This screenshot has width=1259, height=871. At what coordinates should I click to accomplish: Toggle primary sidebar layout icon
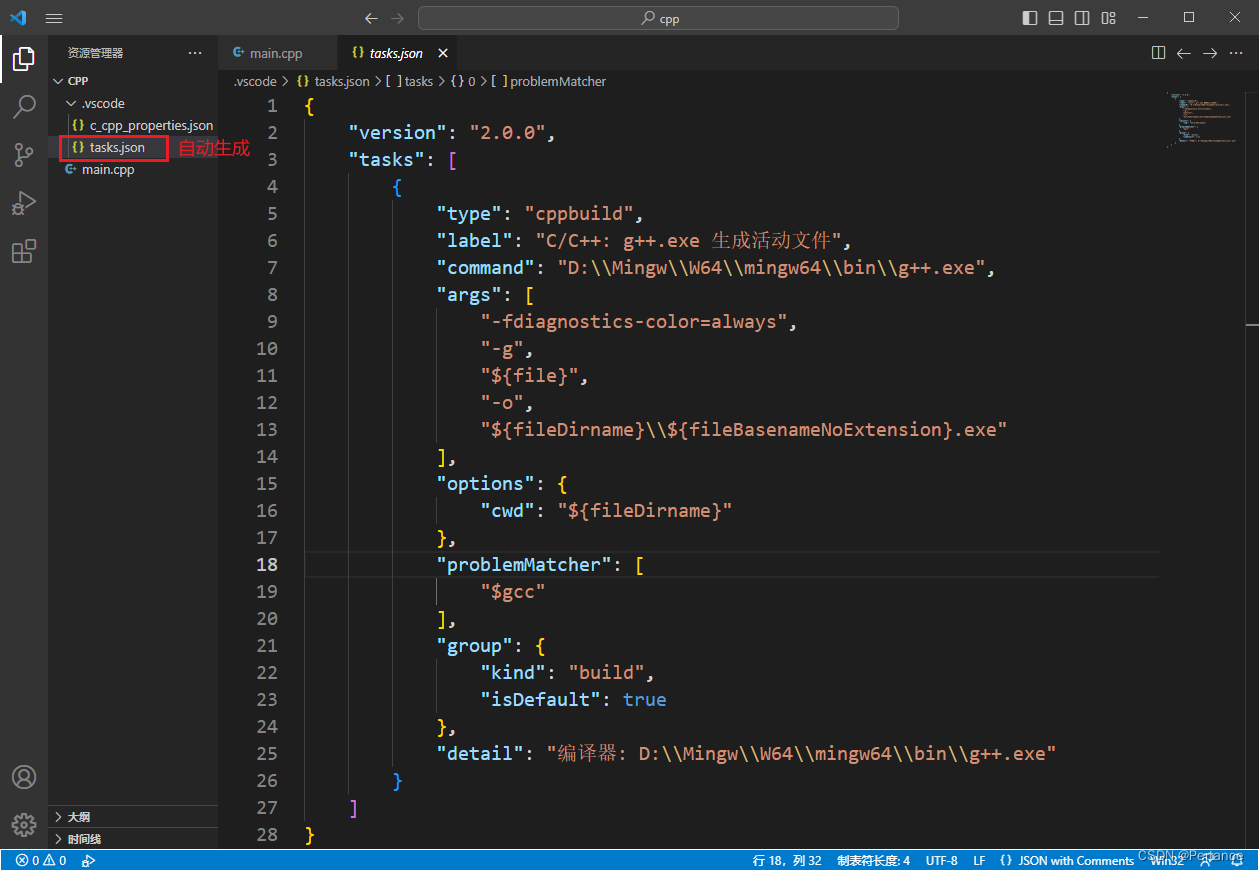[1030, 18]
